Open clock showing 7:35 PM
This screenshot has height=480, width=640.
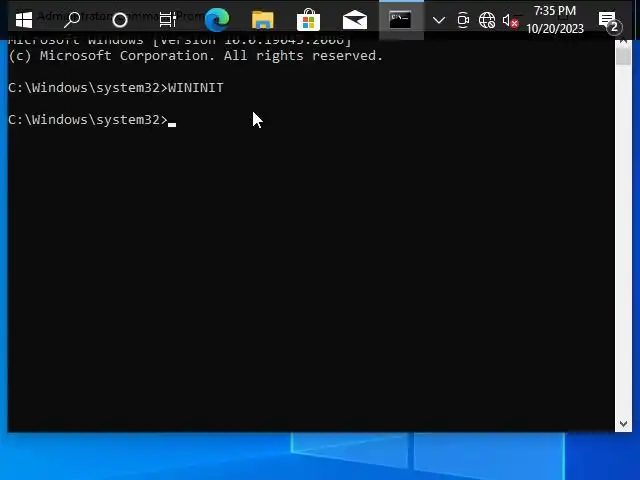coord(555,20)
